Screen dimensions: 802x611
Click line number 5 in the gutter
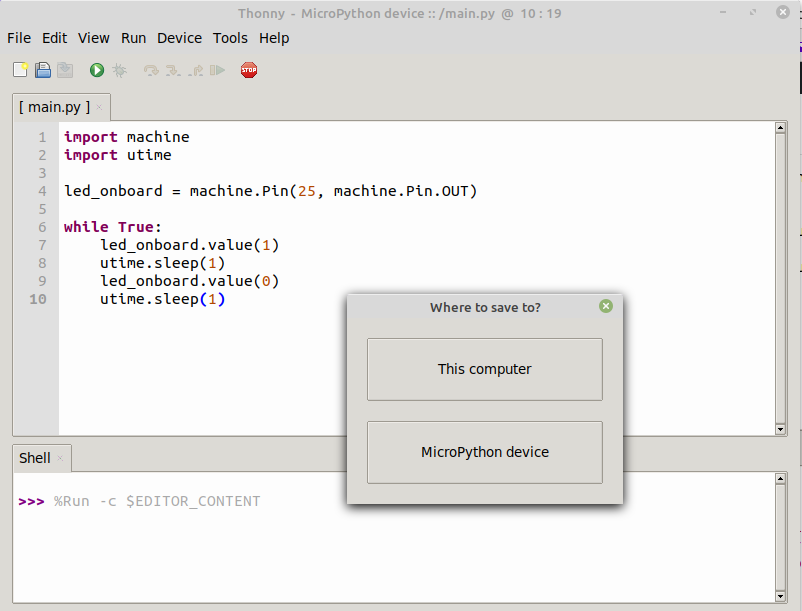(42, 209)
